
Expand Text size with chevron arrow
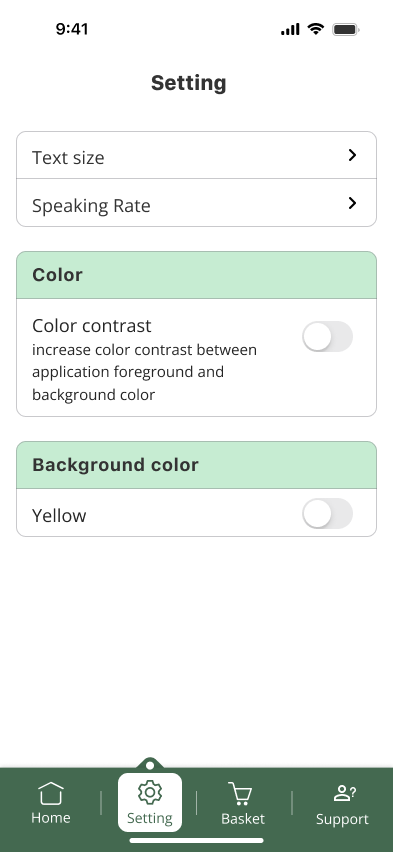(352, 155)
